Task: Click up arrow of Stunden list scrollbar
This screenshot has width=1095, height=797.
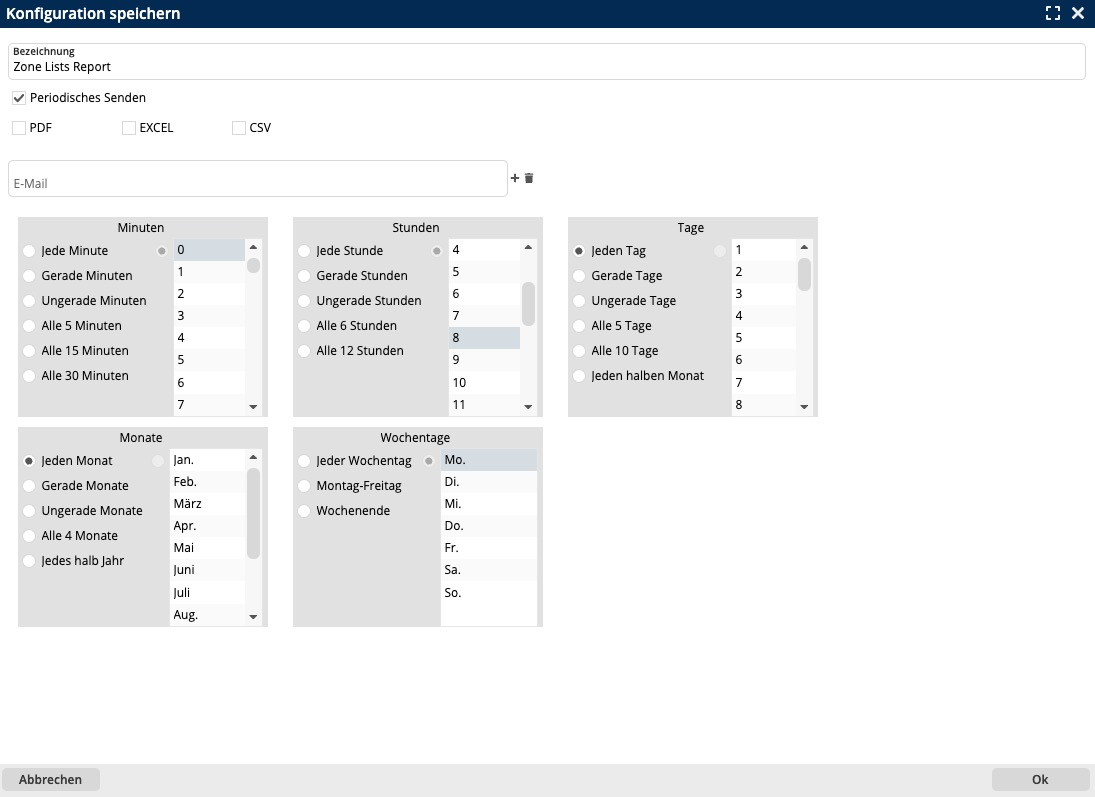Action: click(528, 247)
